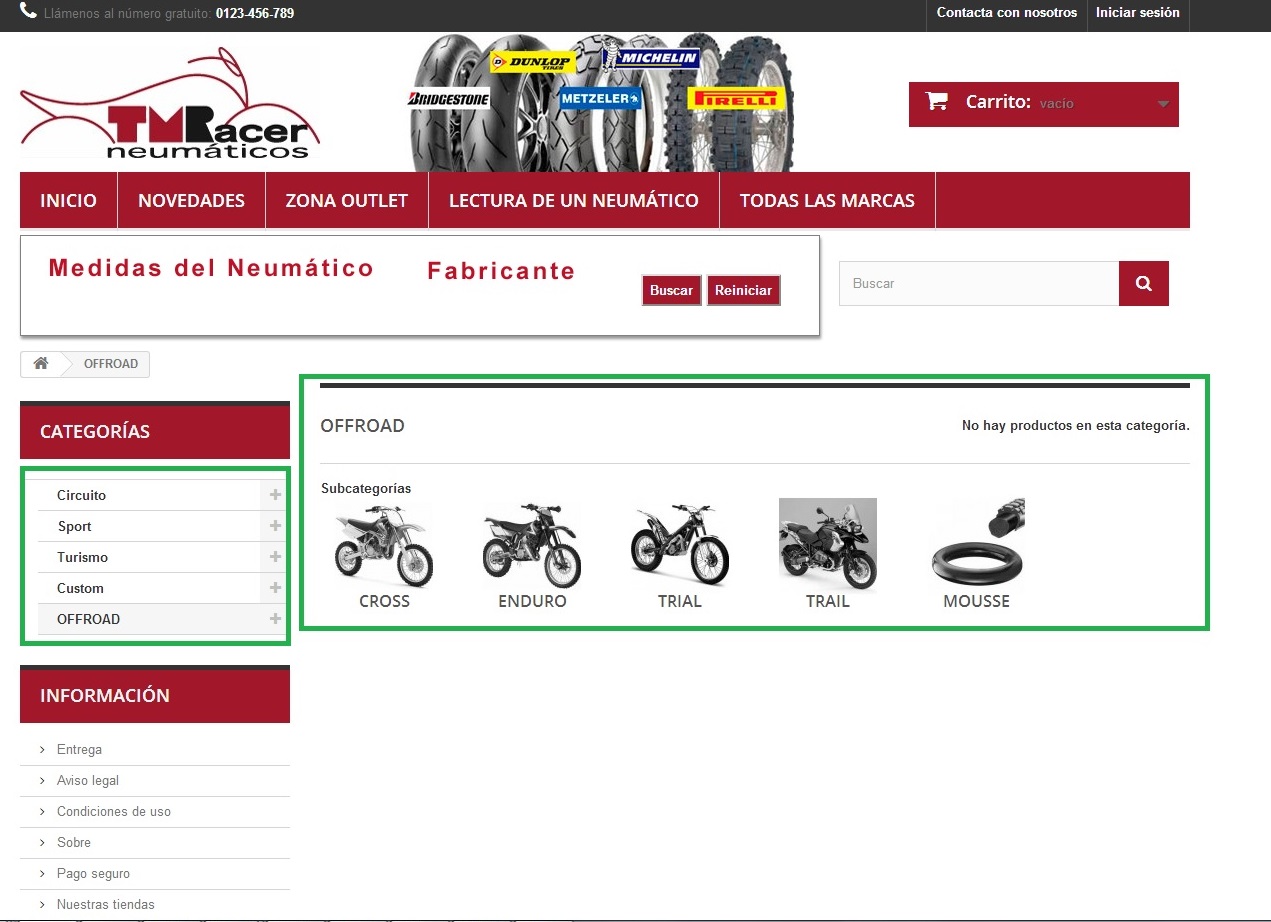
Task: Click the TRAIL subcategory label
Action: click(x=828, y=601)
